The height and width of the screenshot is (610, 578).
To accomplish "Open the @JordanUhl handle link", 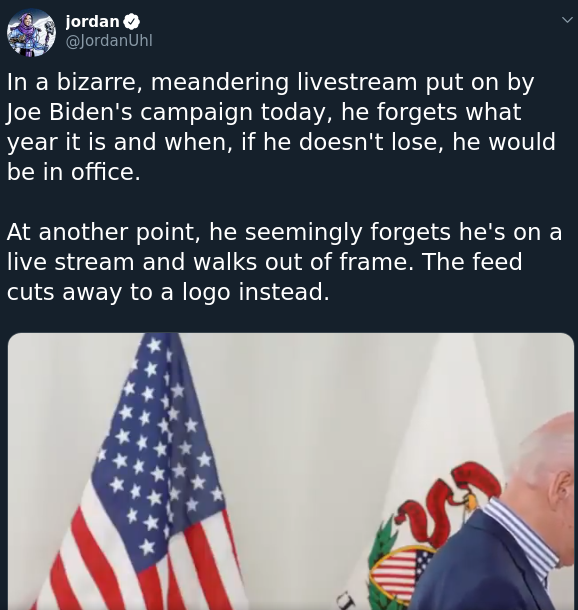I will 109,40.
